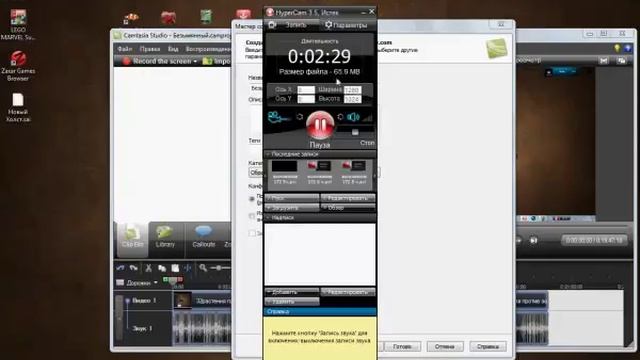Click the Загрузить button in HyperCam
Screen dimensions: 640x360
pyautogui.click(x=292, y=207)
